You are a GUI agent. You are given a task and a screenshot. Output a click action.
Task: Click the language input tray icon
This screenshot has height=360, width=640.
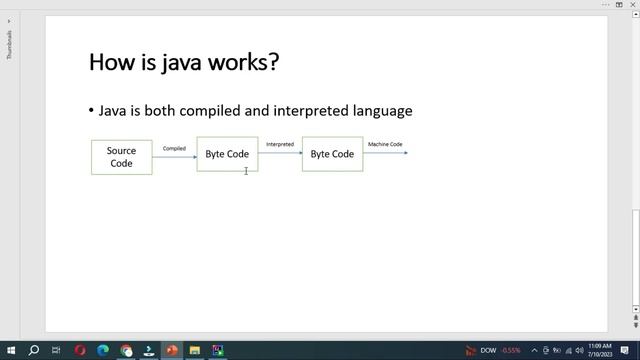pyautogui.click(x=557, y=350)
